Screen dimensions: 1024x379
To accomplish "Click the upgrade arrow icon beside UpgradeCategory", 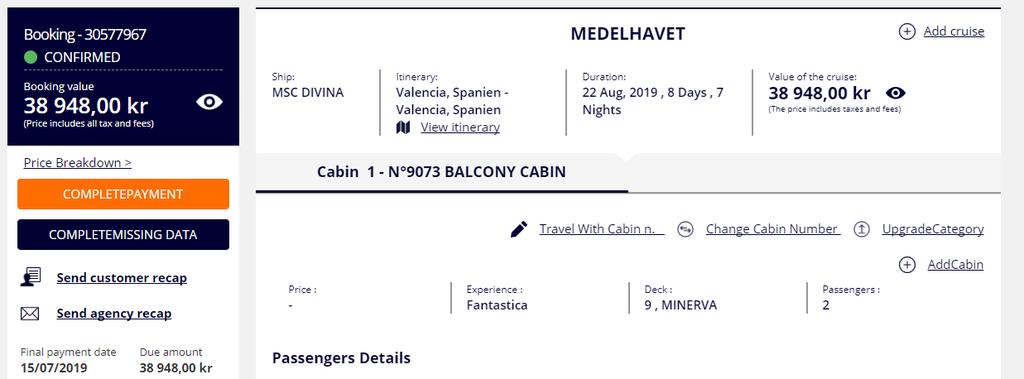I will [x=862, y=229].
